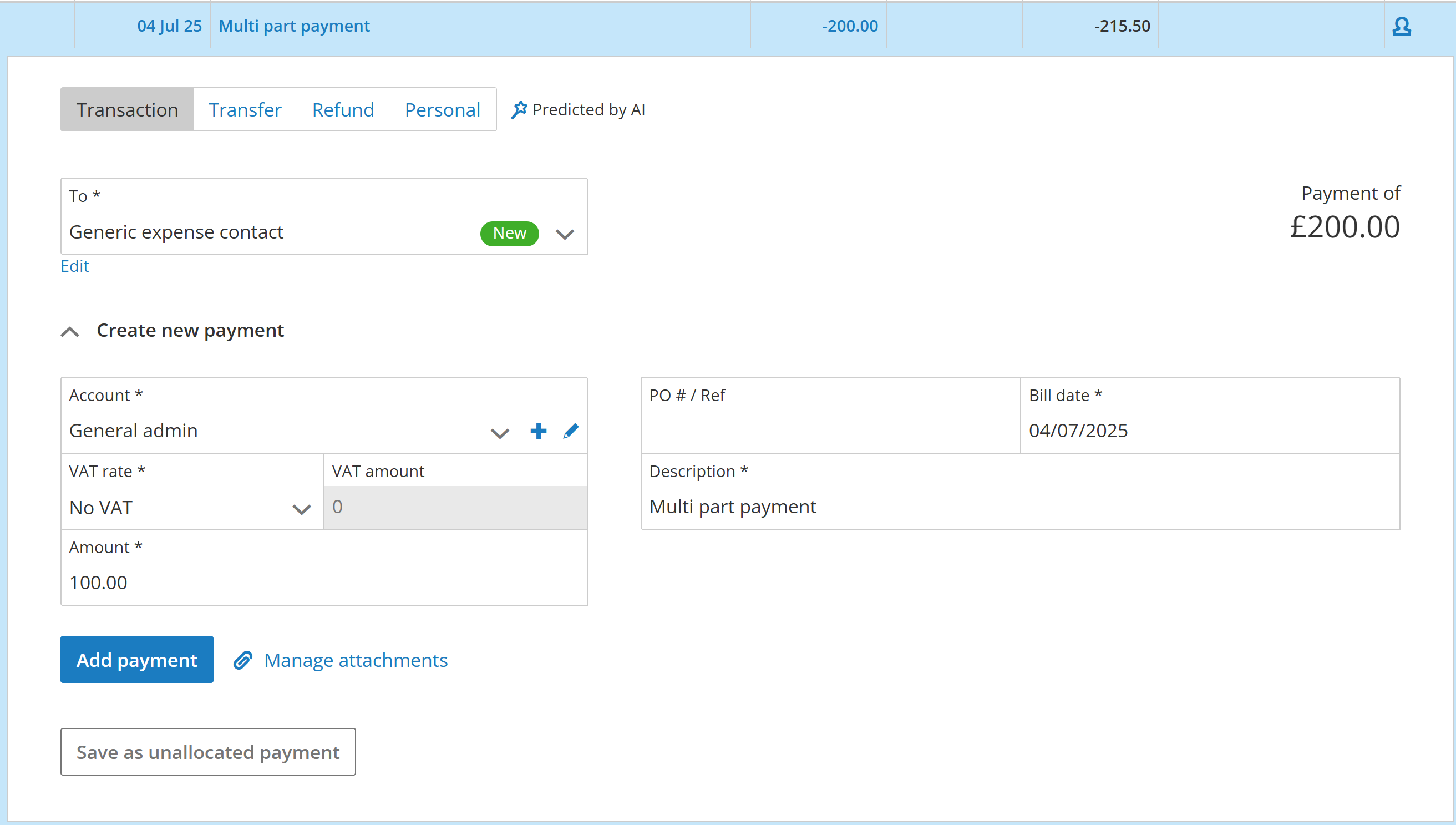Image resolution: width=1456 pixels, height=825 pixels.
Task: Click the pencil icon to edit the account
Action: pos(571,431)
